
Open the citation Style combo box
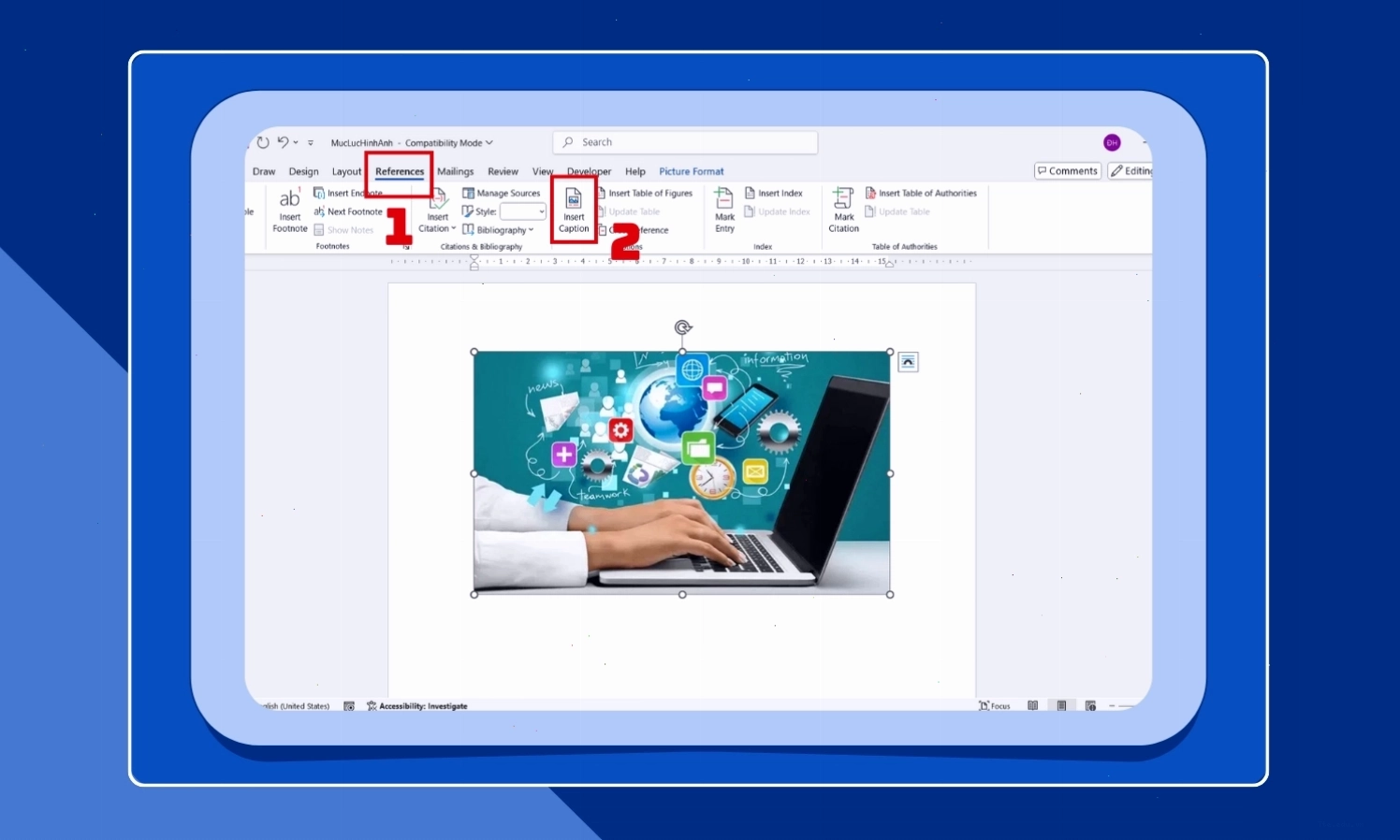click(x=522, y=211)
